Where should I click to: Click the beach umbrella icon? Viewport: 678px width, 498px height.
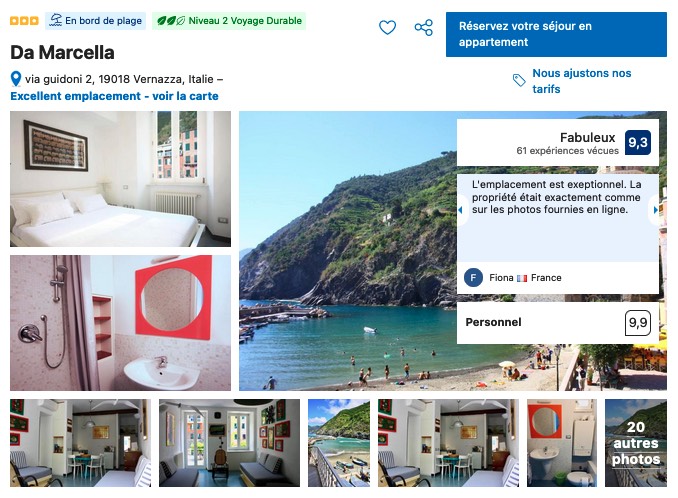(55, 20)
